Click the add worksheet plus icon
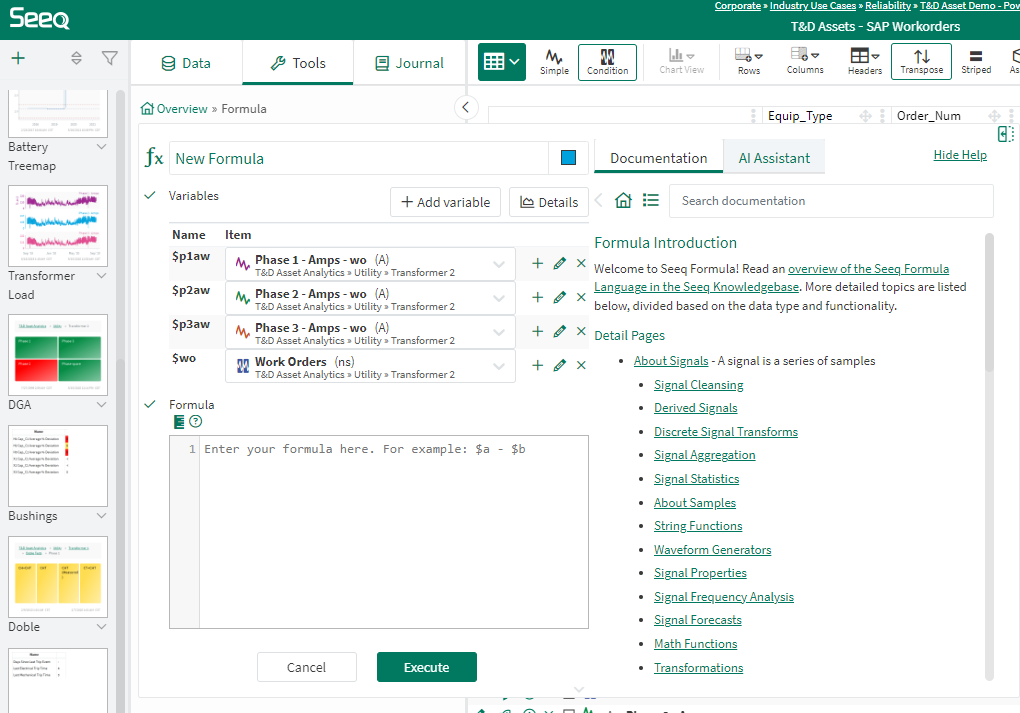The height and width of the screenshot is (713, 1020). click(18, 59)
